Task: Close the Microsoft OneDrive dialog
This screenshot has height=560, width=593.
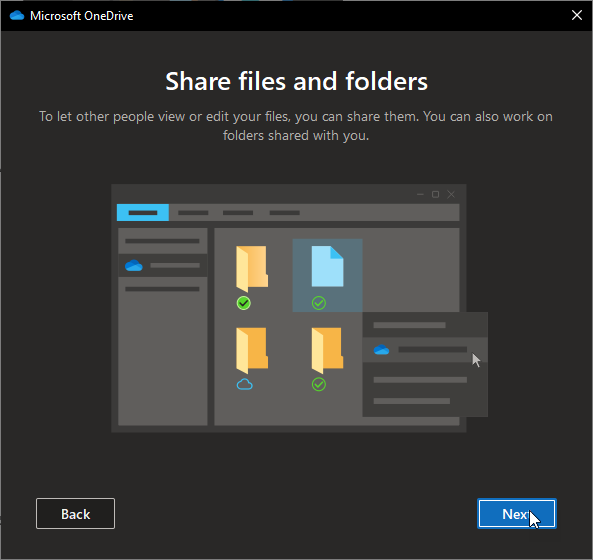Action: click(x=577, y=16)
